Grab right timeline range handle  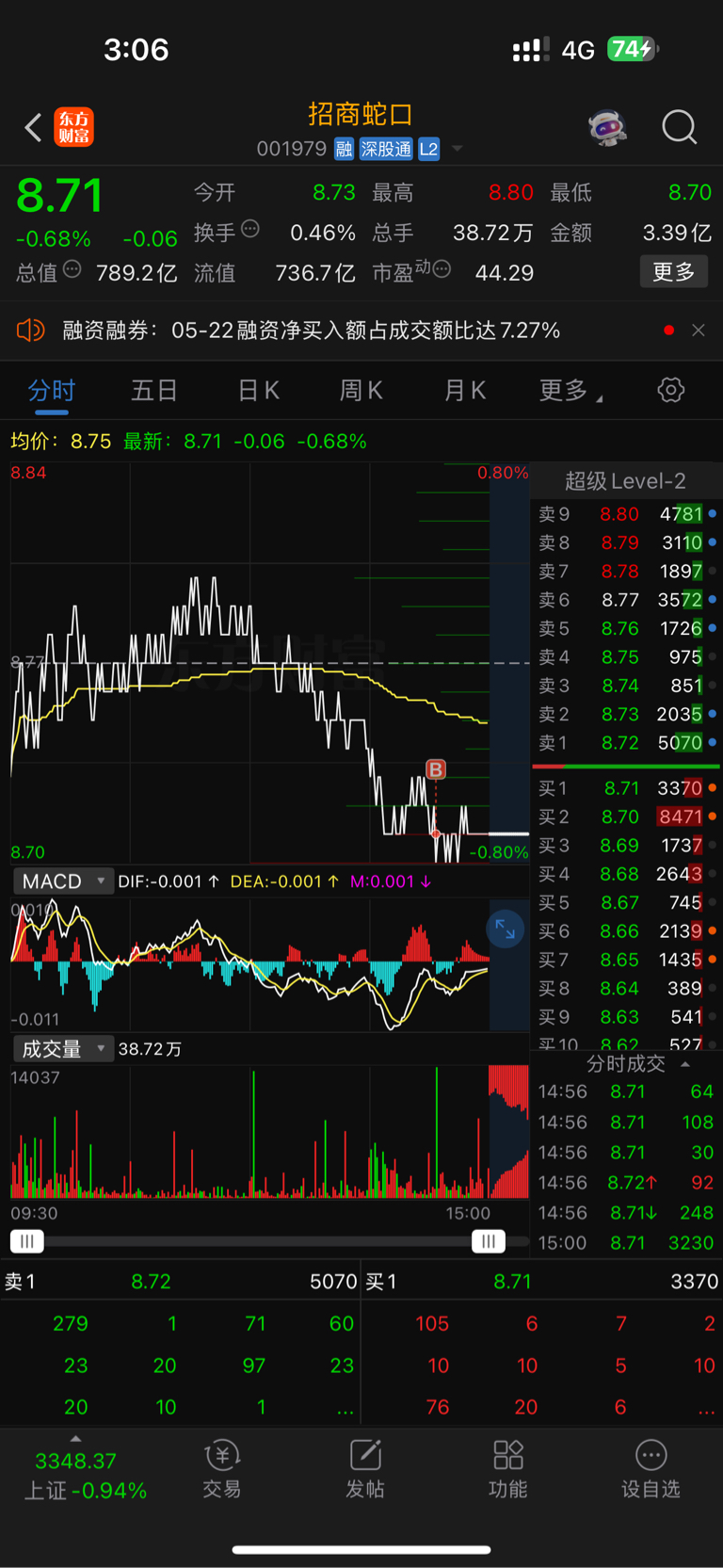(x=488, y=1241)
